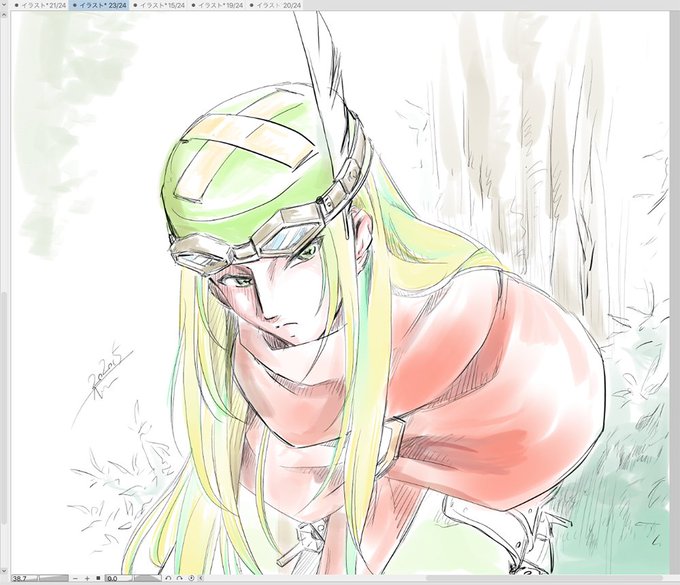Click the 0.0 rotation angle field
This screenshot has height=585, width=680.
tap(119, 578)
